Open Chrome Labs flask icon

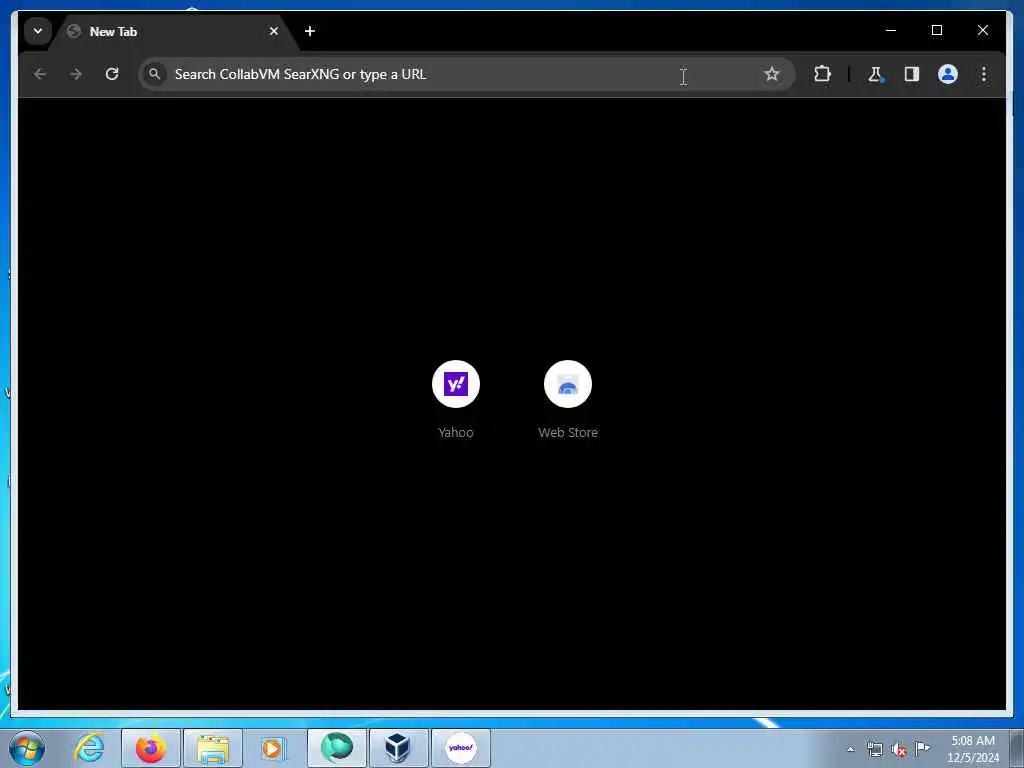click(875, 74)
